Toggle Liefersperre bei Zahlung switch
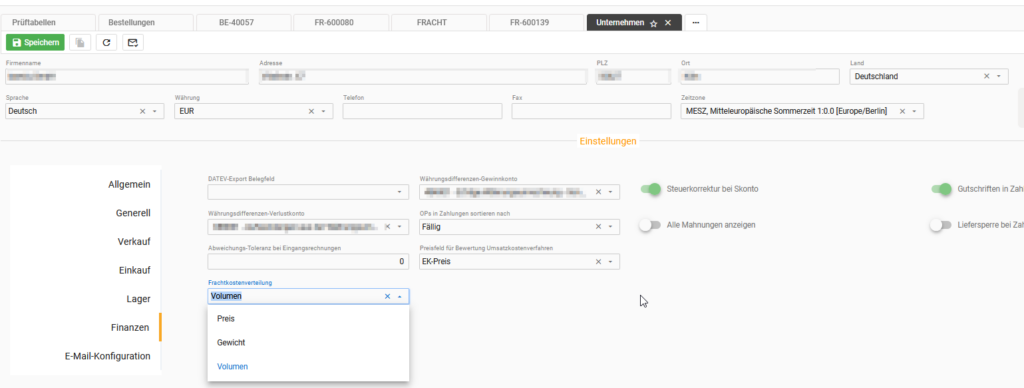This screenshot has width=1024, height=388. (941, 225)
